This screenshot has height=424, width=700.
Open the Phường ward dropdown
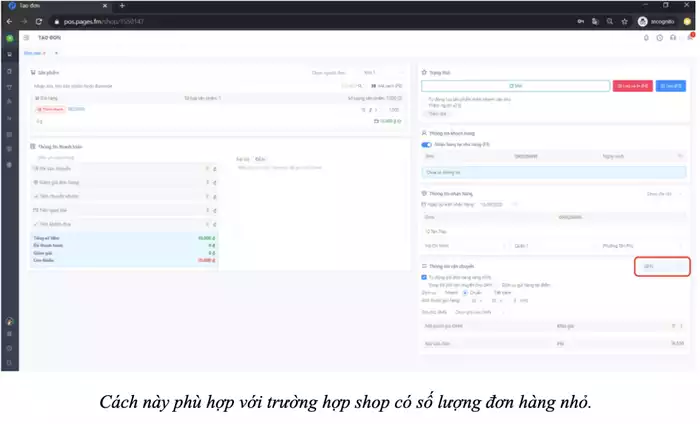643,246
